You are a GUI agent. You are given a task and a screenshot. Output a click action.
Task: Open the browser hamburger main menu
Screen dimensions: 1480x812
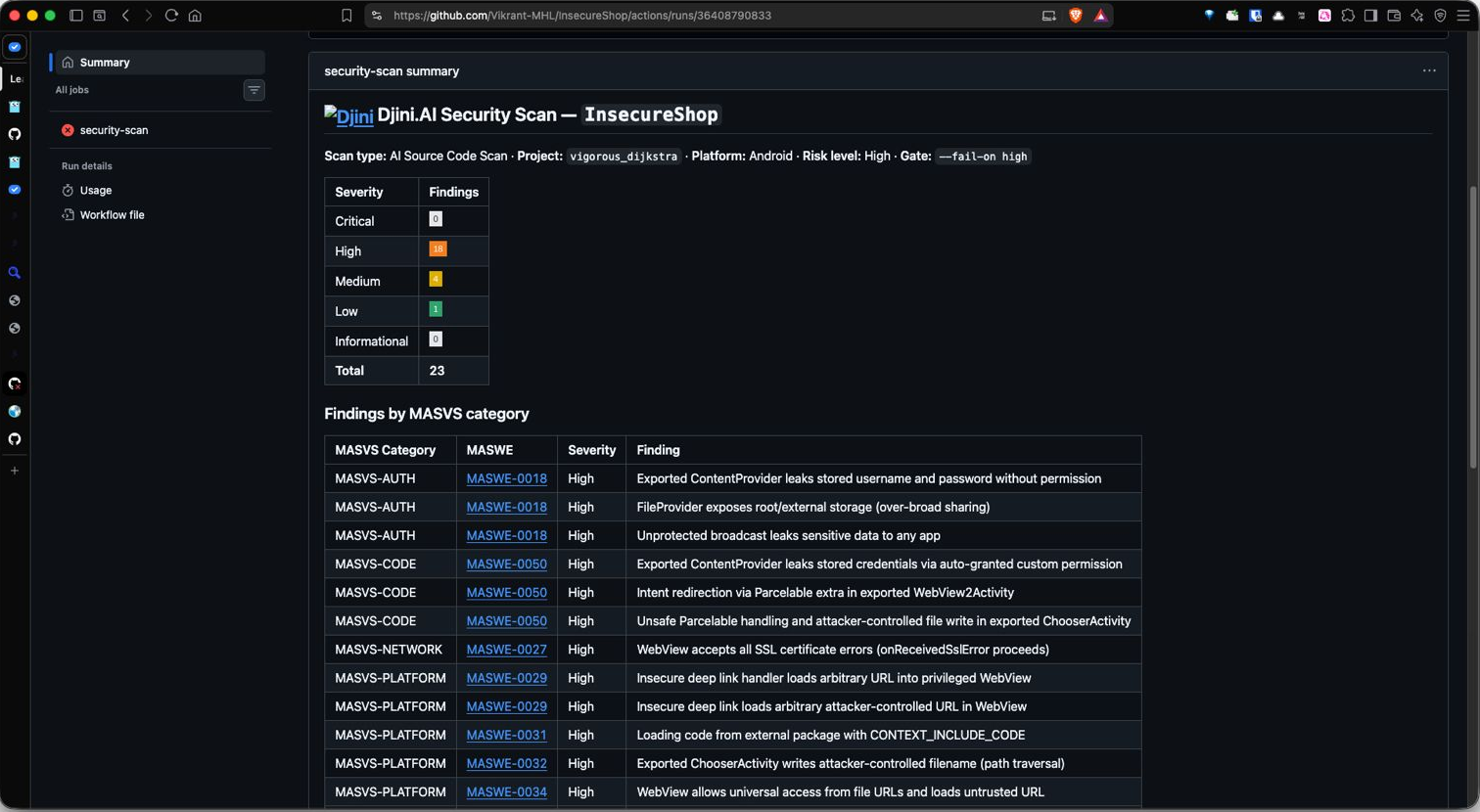click(1463, 16)
